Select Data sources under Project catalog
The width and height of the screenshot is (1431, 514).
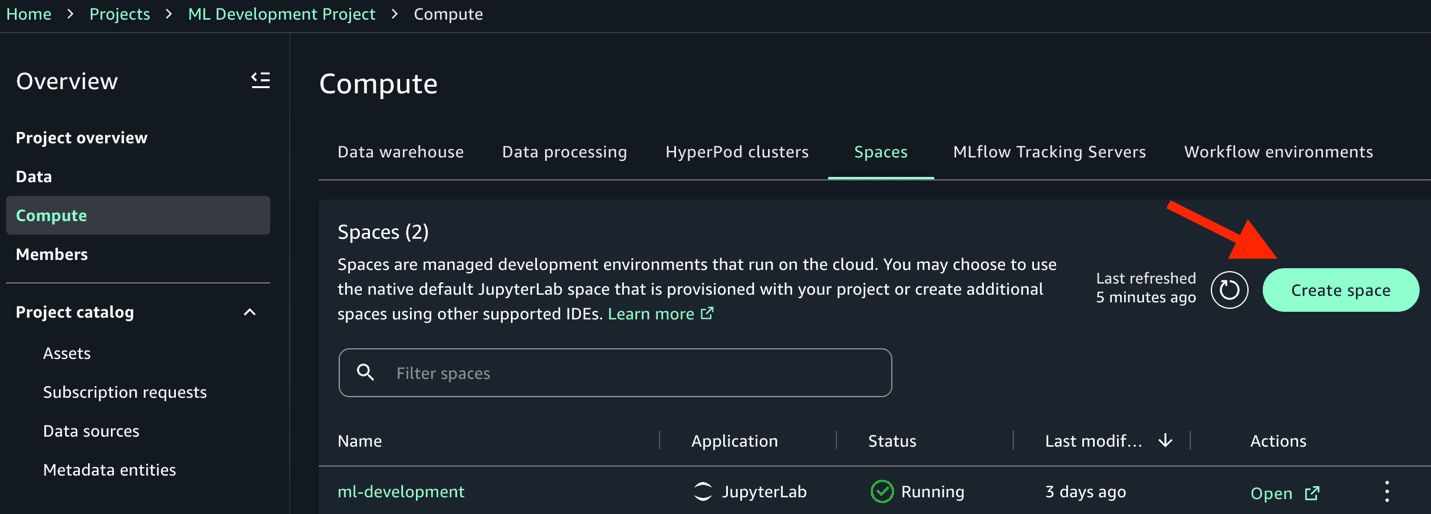(x=91, y=431)
